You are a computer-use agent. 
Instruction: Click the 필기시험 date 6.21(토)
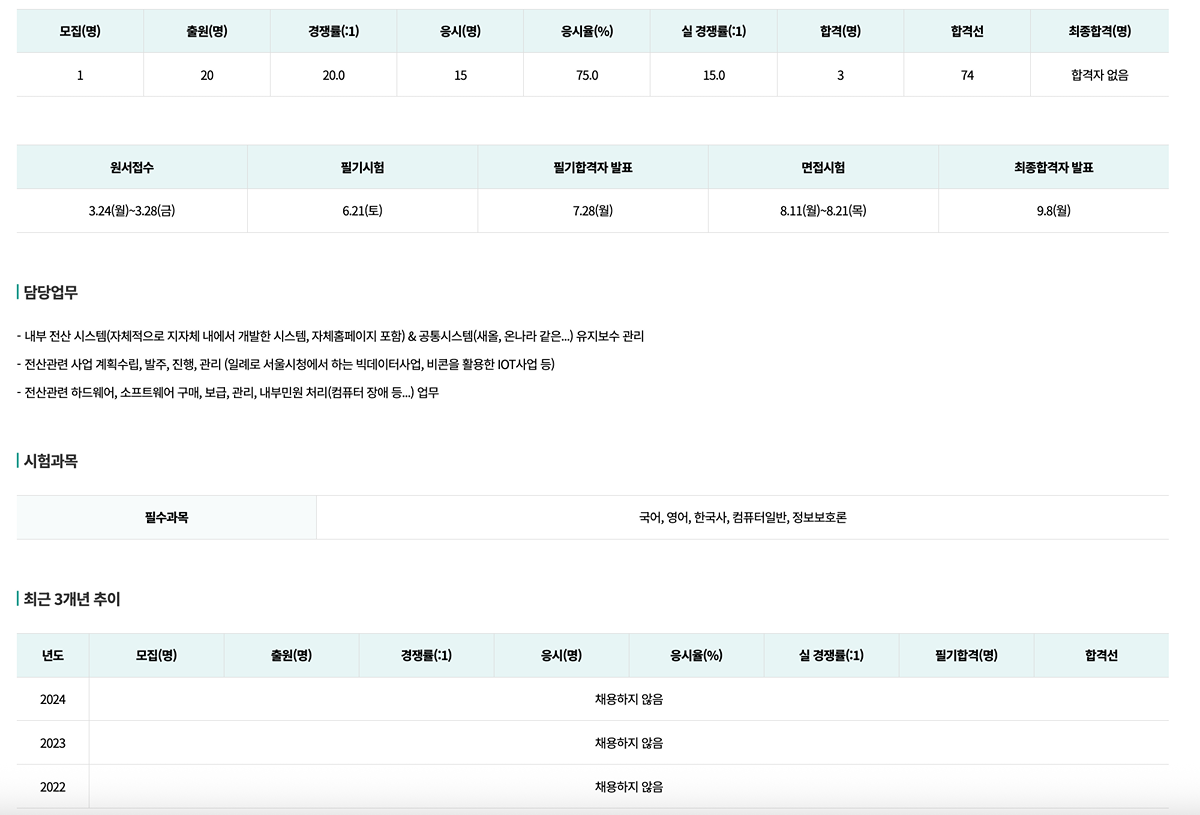point(362,211)
